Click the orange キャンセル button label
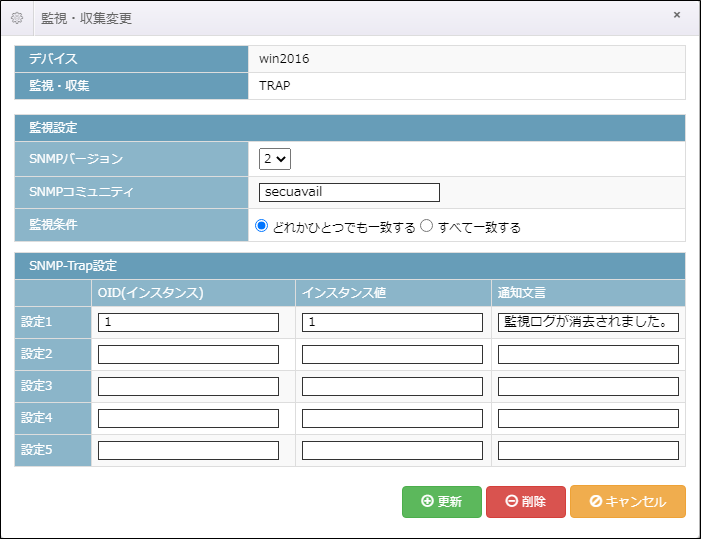 click(636, 501)
